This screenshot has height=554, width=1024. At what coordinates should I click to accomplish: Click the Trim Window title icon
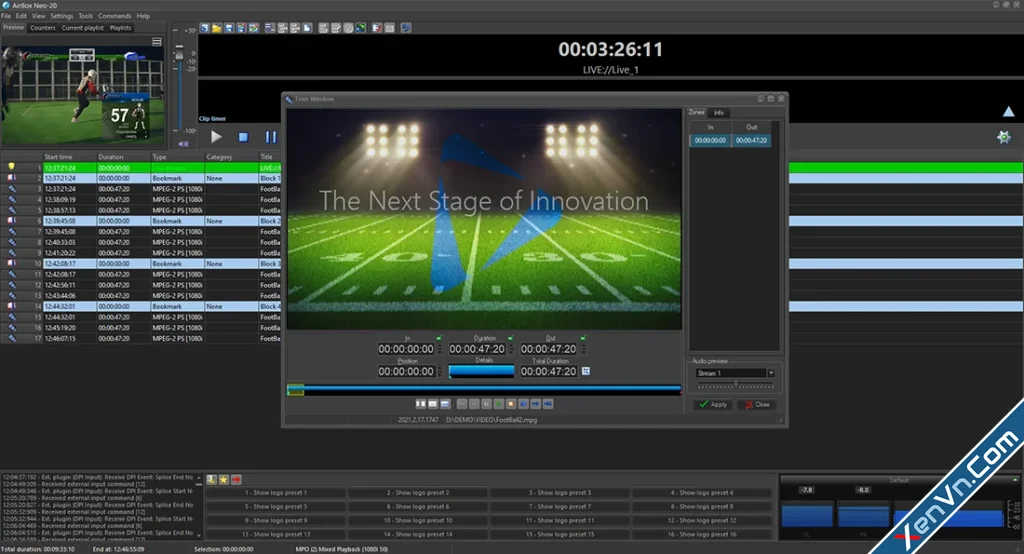click(x=289, y=99)
